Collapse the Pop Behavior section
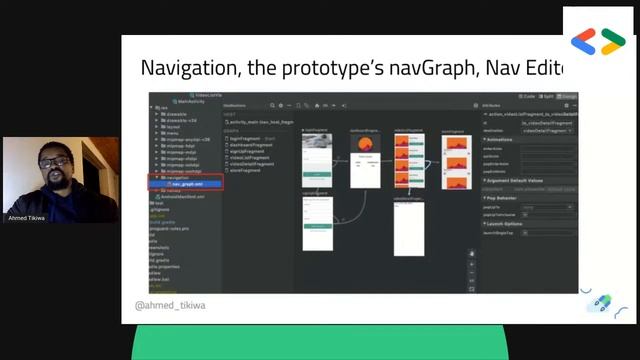640x360 pixels. tap(485, 198)
